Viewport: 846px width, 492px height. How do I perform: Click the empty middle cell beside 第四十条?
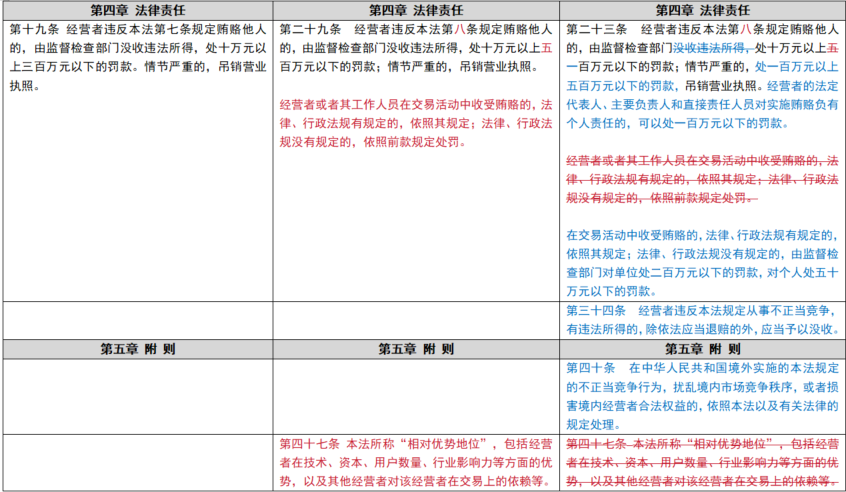pyautogui.click(x=417, y=393)
